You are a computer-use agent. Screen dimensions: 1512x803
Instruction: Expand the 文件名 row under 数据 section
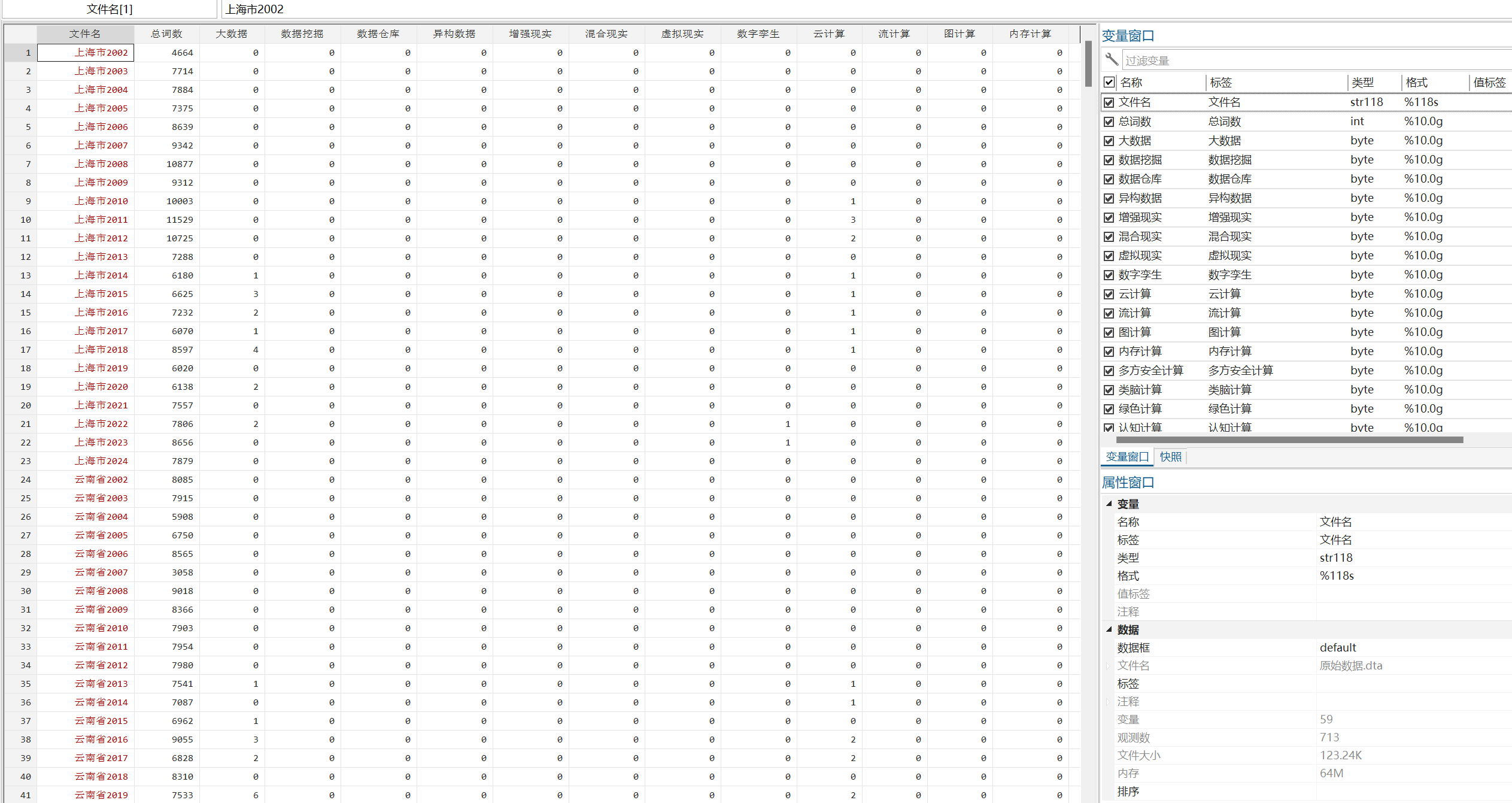pos(1109,665)
